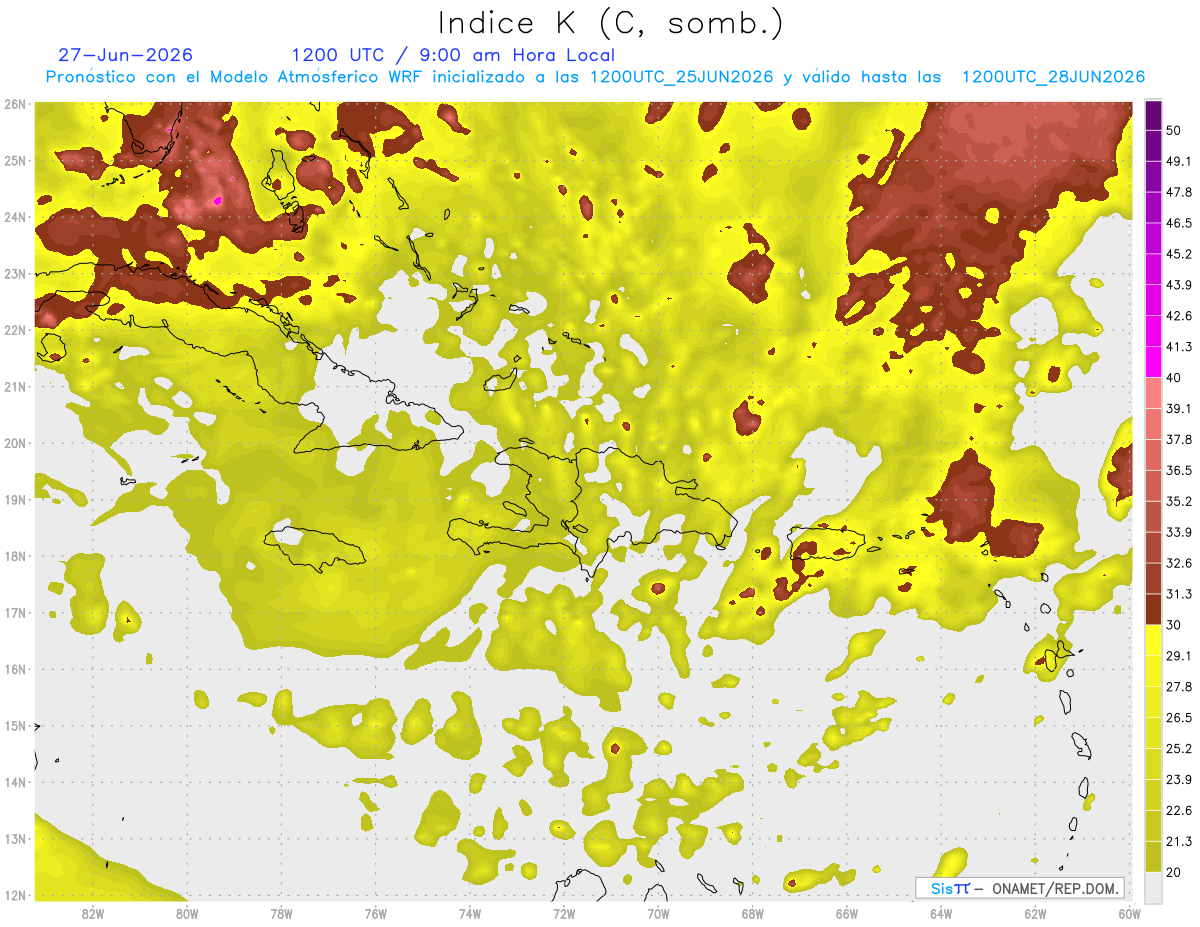Click longitude label 72W
Screen dimensions: 1200x927
564,913
